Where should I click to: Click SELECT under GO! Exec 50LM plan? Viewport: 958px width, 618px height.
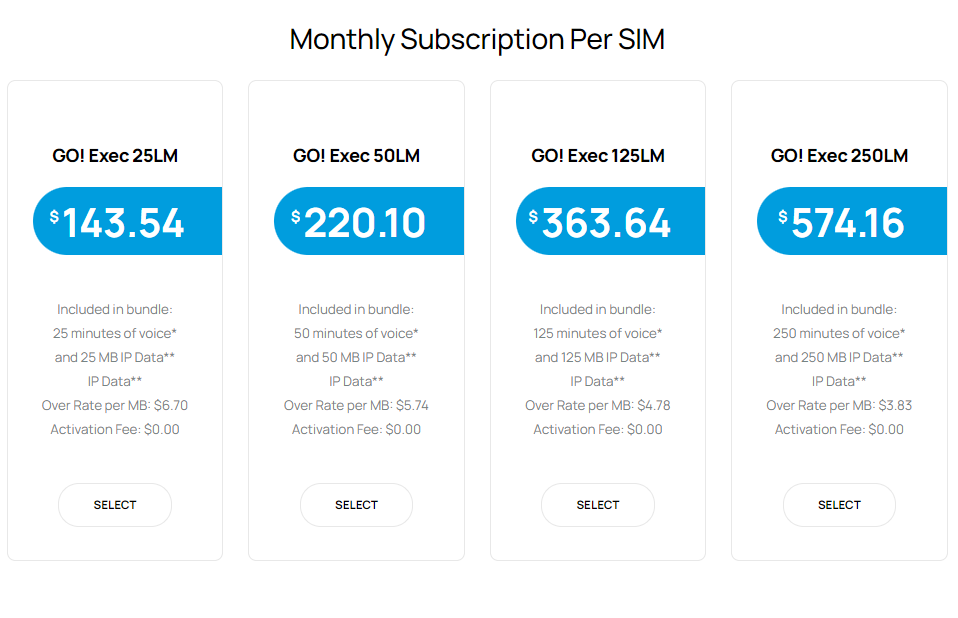[356, 505]
